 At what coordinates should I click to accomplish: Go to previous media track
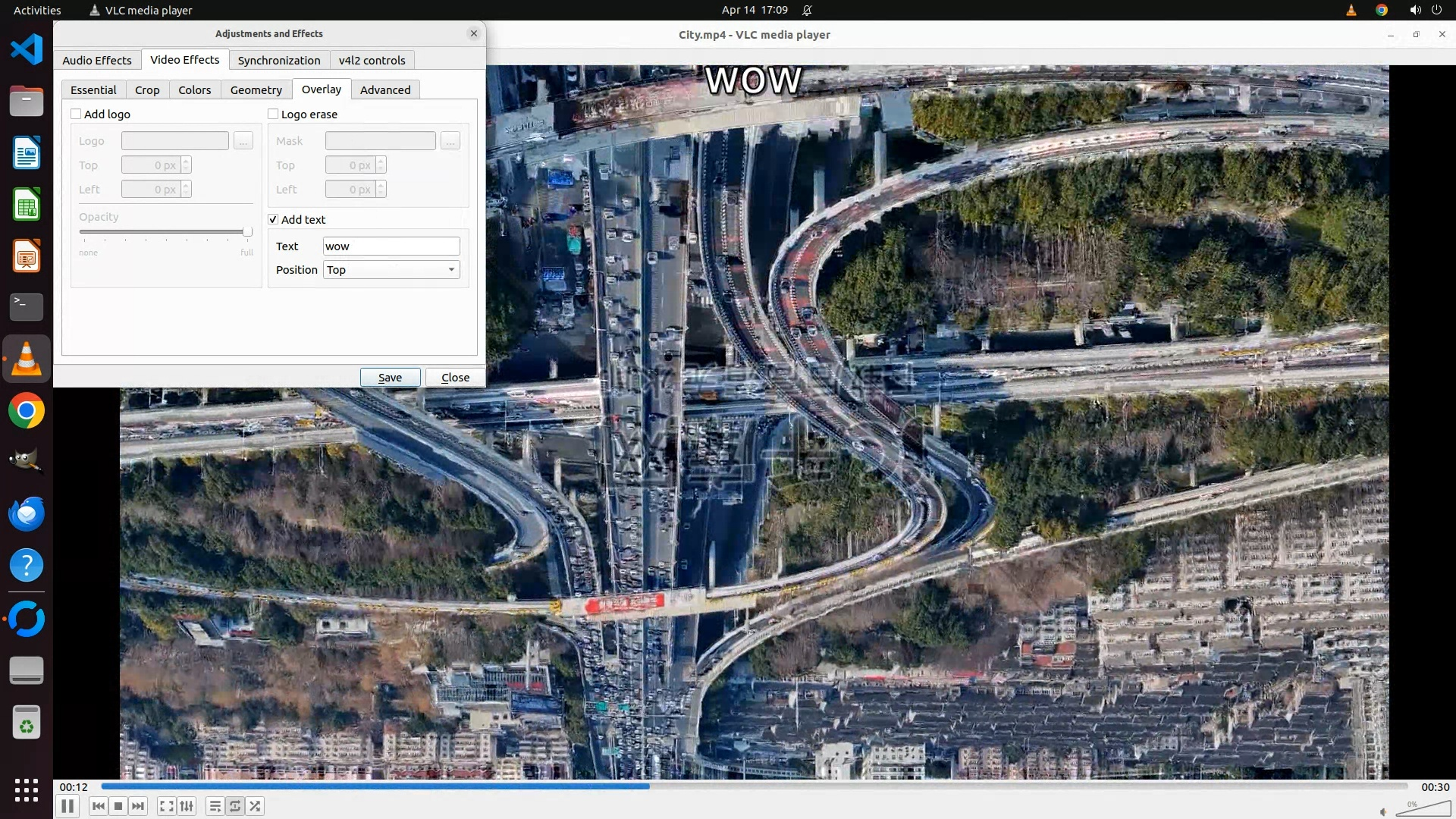coord(99,806)
